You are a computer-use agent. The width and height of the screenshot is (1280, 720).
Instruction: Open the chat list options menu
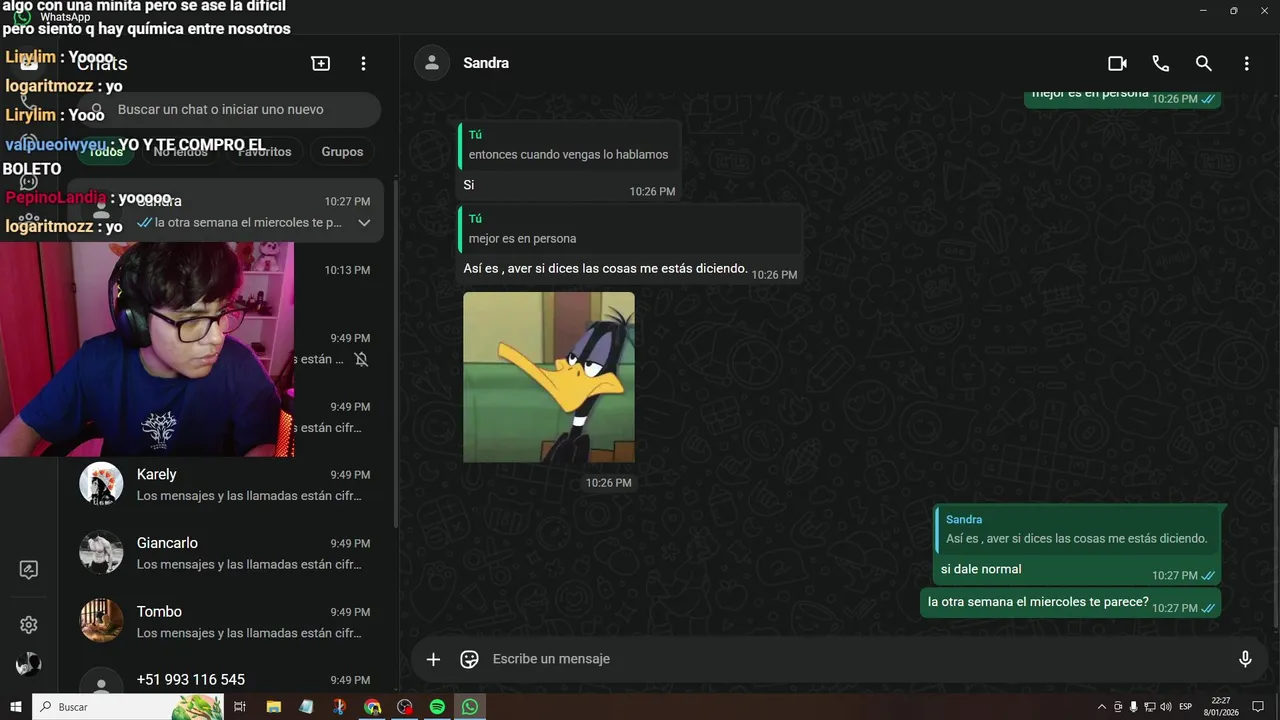364,63
